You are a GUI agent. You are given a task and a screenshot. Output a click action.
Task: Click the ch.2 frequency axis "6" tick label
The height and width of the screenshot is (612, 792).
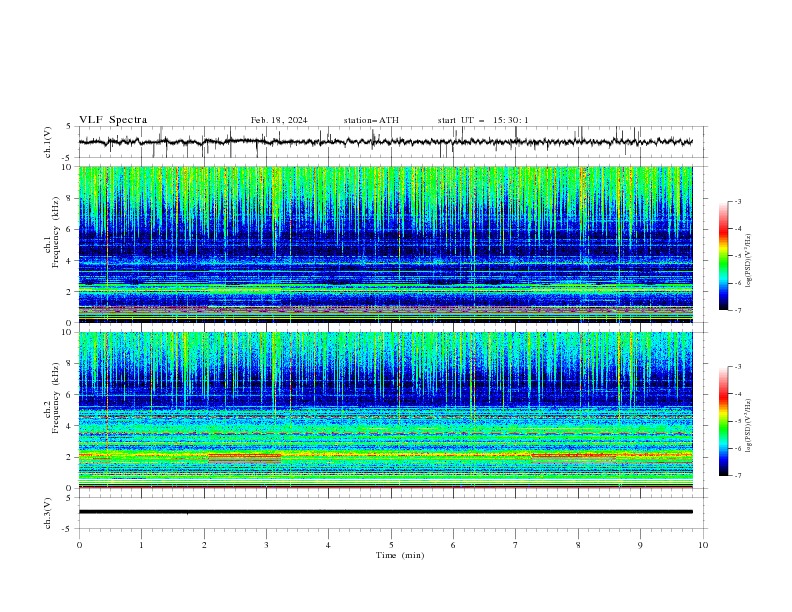coord(70,395)
